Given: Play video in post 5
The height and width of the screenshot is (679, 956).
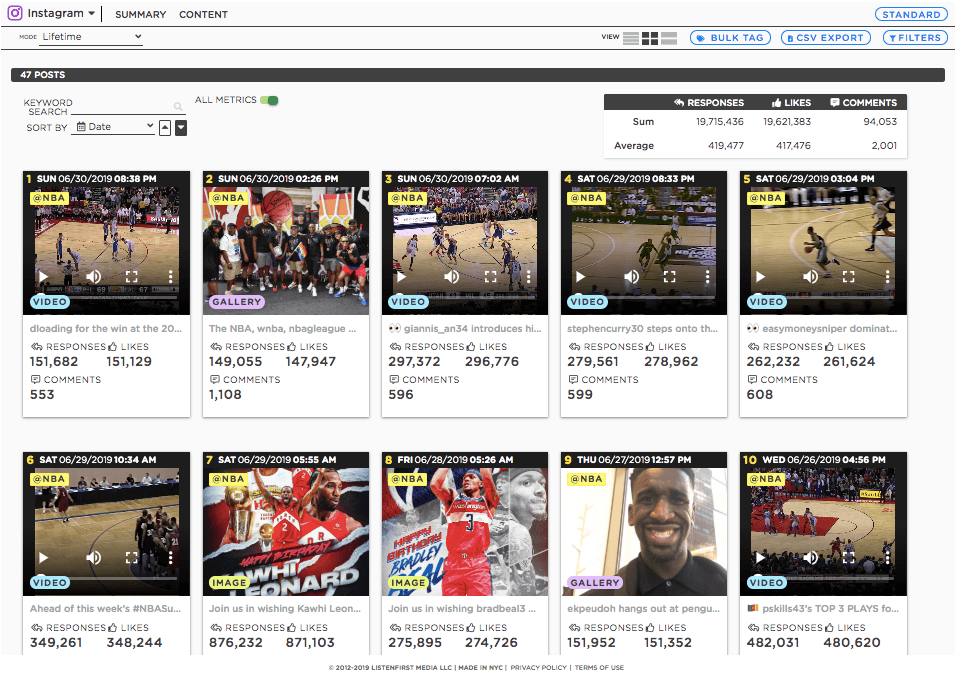Looking at the screenshot, I should coord(760,276).
